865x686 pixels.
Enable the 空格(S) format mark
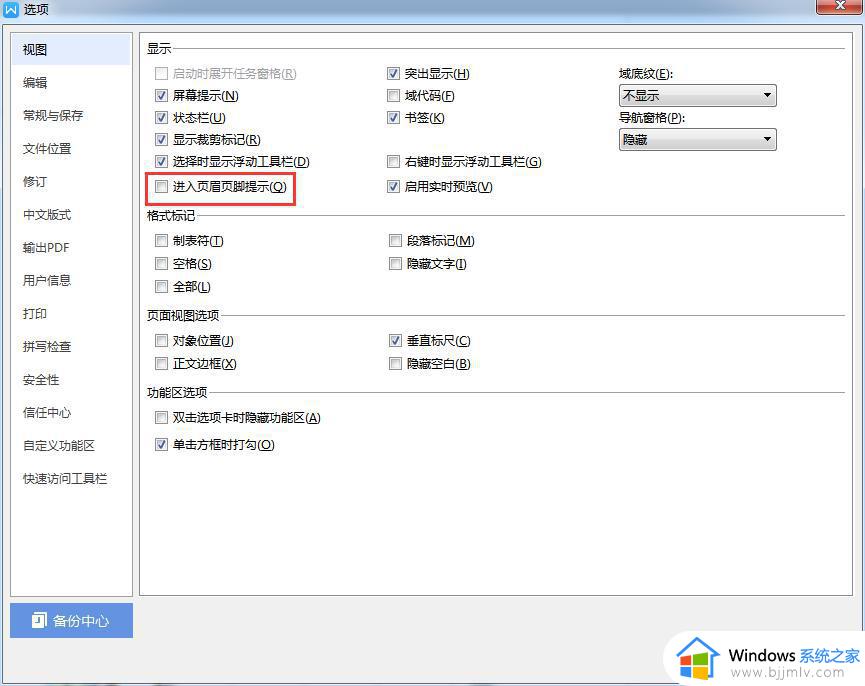click(161, 264)
